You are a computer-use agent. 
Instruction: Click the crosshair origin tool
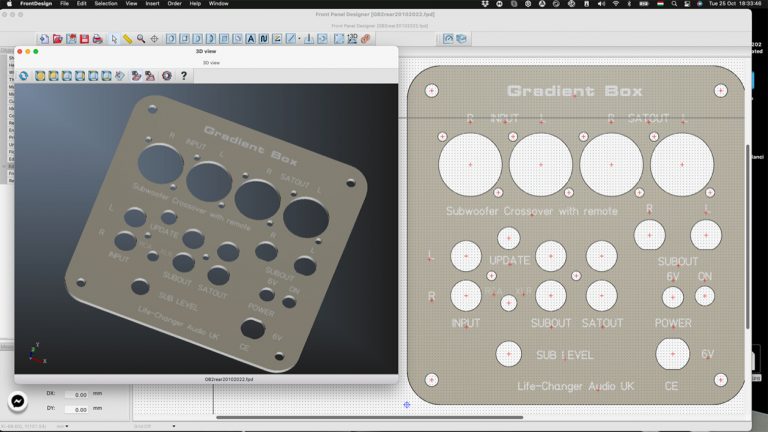point(154,39)
